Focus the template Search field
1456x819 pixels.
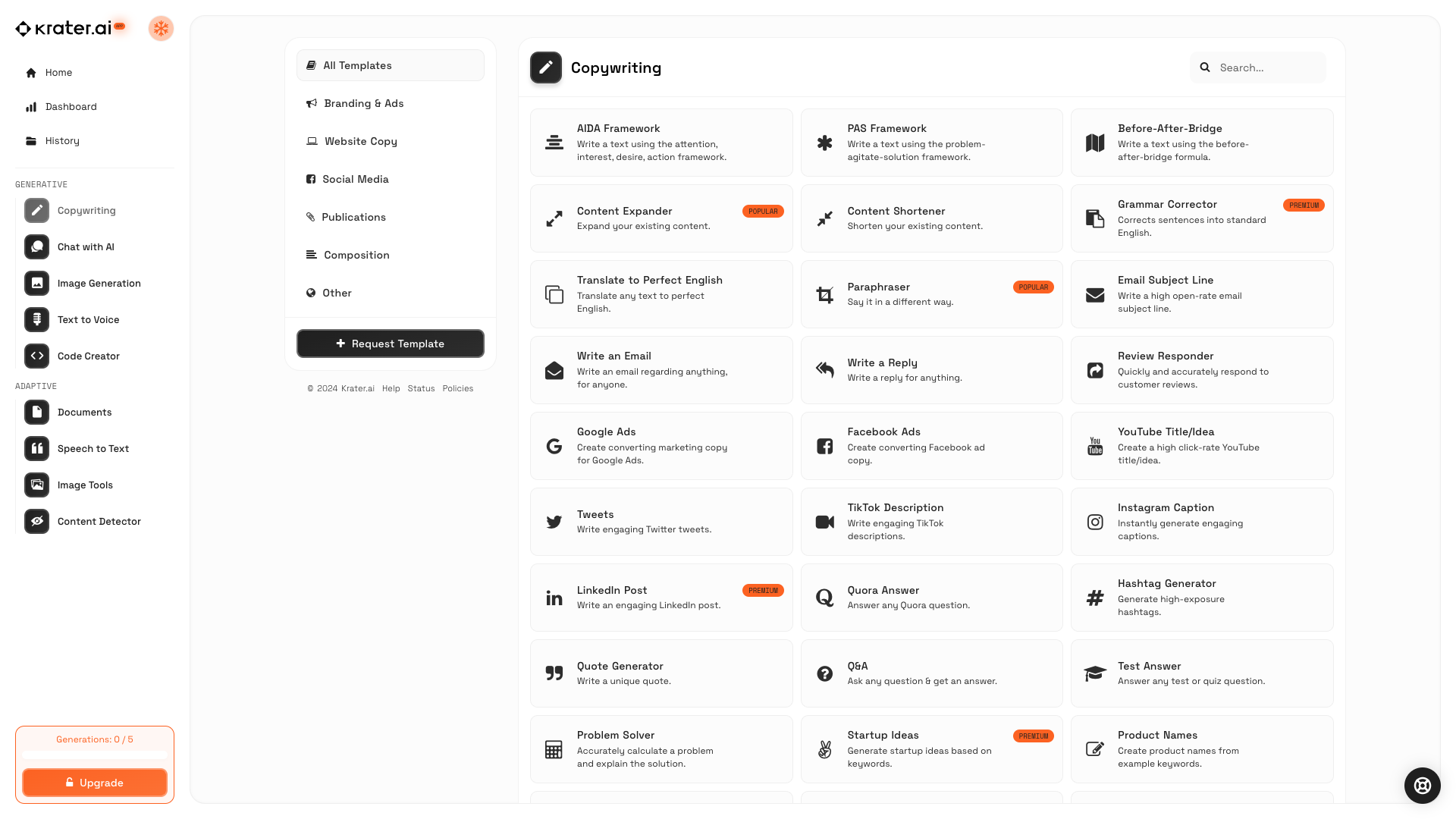(1268, 68)
